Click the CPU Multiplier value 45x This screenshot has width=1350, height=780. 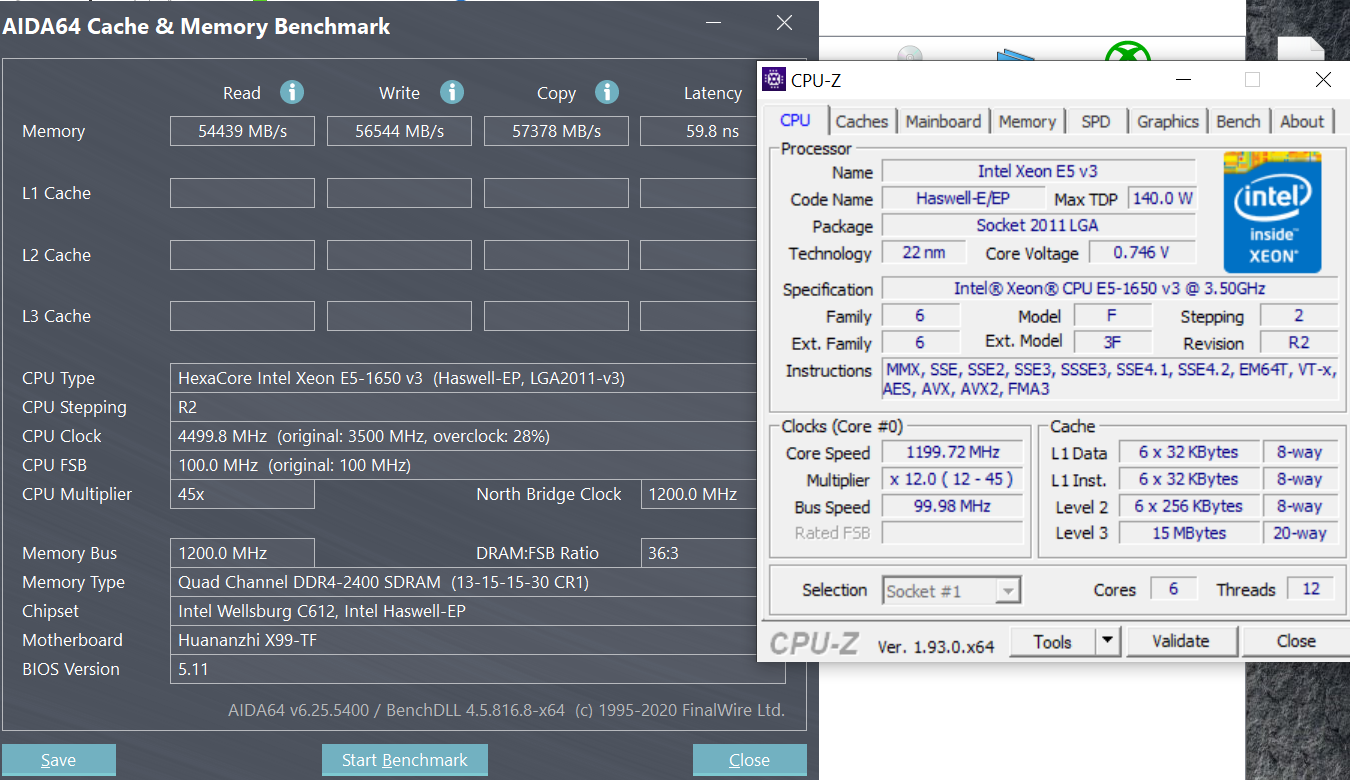[x=242, y=494]
